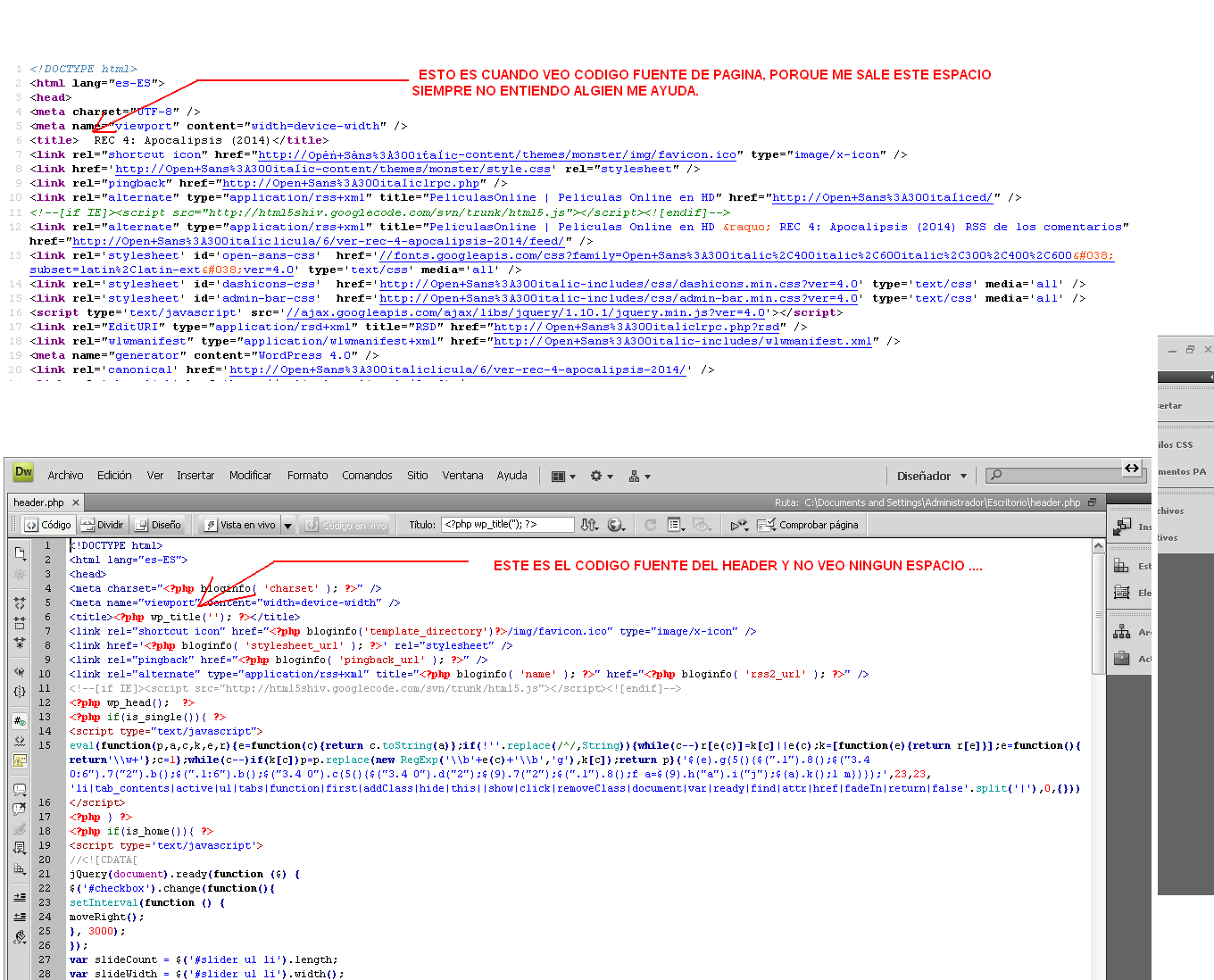Screen dimensions: 1214x980
Task: Switch to Código view
Action: point(48,525)
